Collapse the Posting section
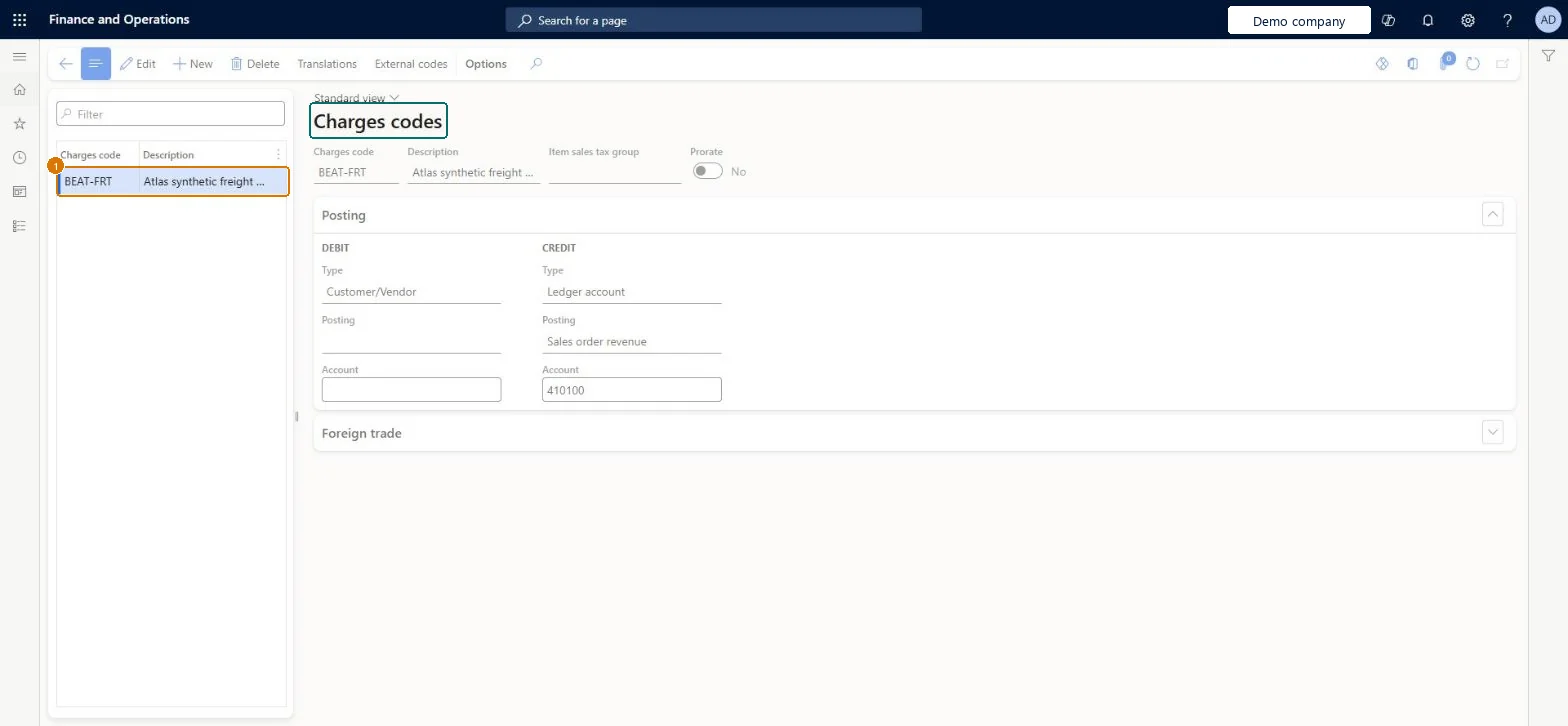Screen dimensions: 1568x726 pos(1493,214)
